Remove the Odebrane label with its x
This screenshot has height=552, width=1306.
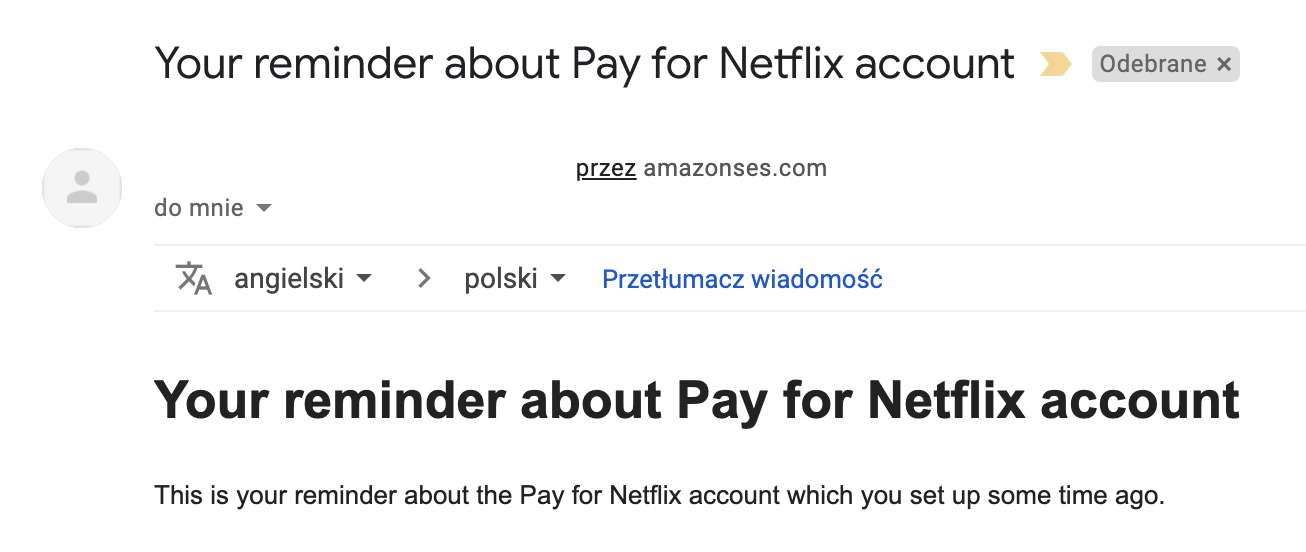tap(1224, 65)
